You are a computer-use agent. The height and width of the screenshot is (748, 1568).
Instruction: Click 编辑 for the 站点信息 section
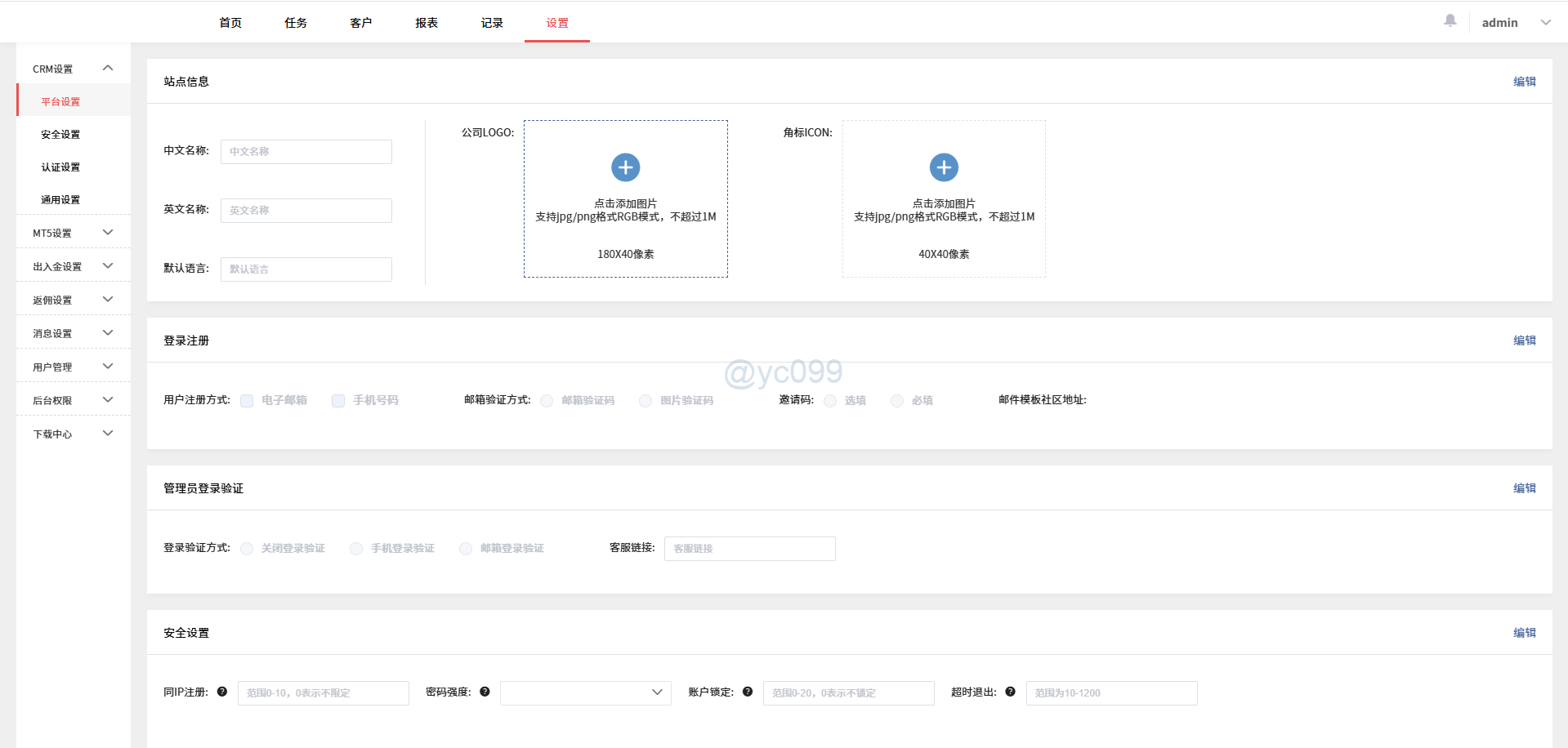pyautogui.click(x=1525, y=82)
